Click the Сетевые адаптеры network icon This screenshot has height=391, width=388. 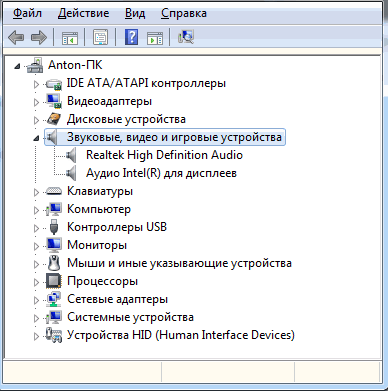click(54, 299)
